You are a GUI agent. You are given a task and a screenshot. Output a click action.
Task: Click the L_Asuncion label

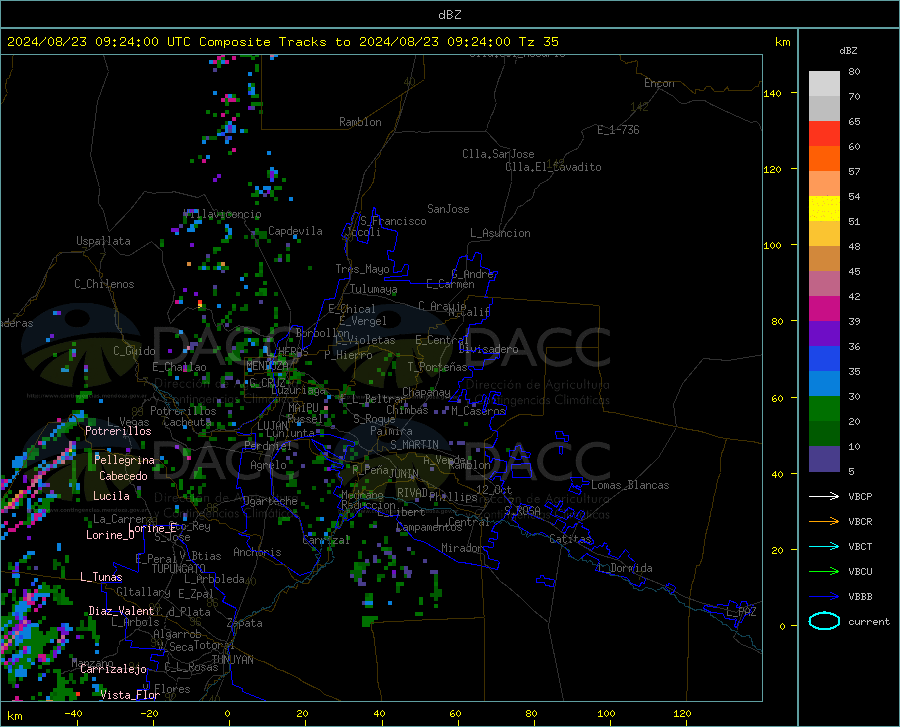(x=500, y=233)
